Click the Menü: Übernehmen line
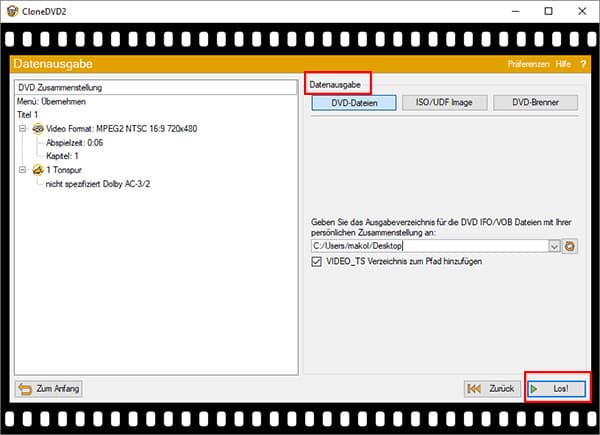600x435 pixels. pos(51,102)
